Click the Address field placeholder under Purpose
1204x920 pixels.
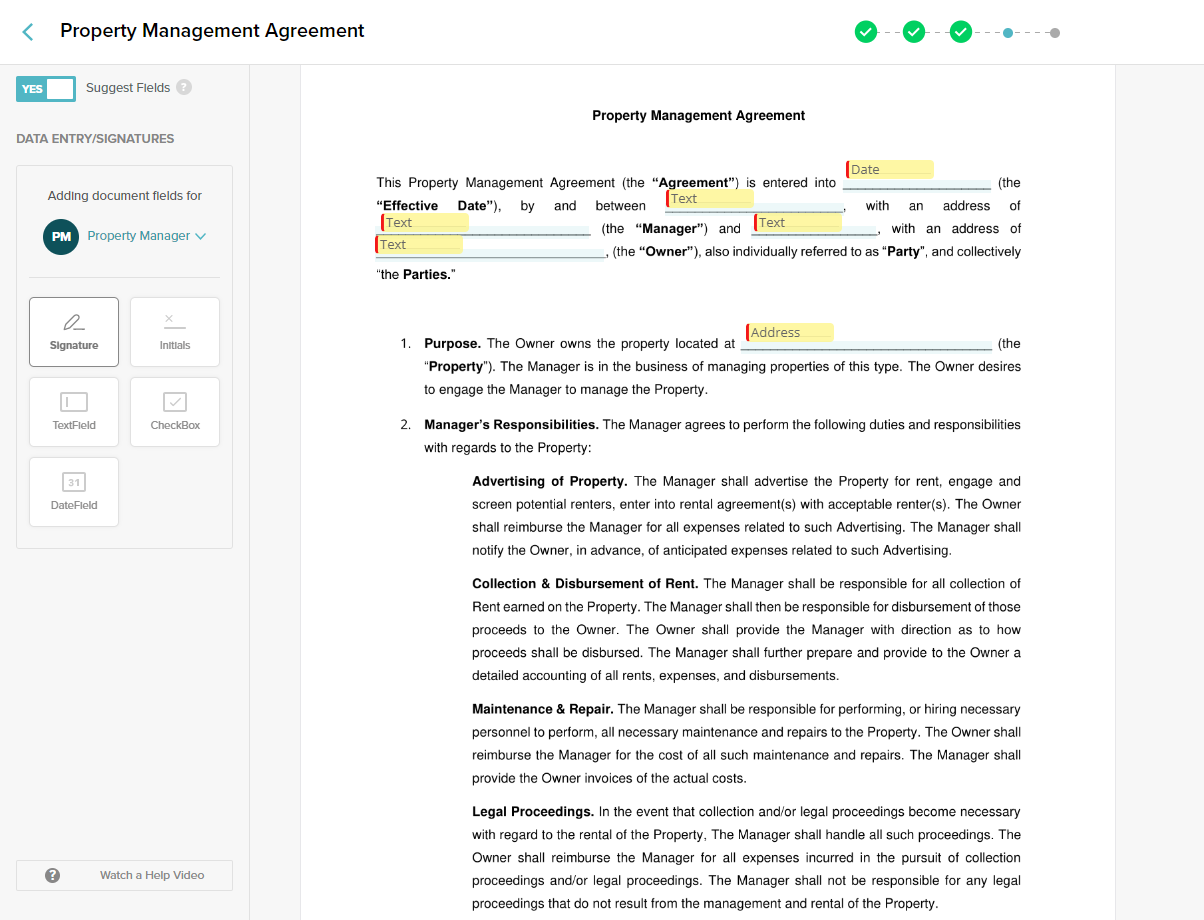(789, 332)
